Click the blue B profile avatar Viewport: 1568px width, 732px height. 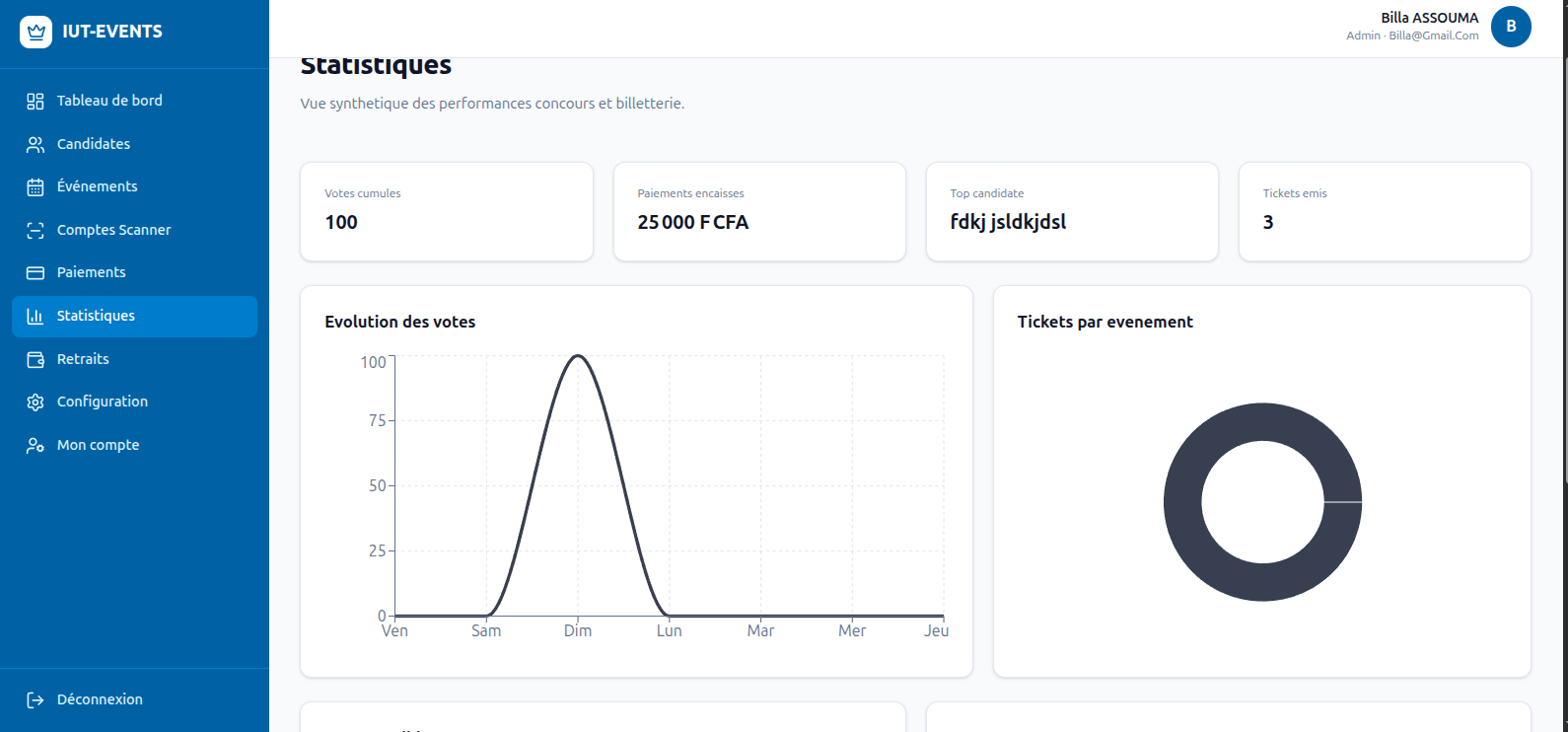[x=1511, y=27]
